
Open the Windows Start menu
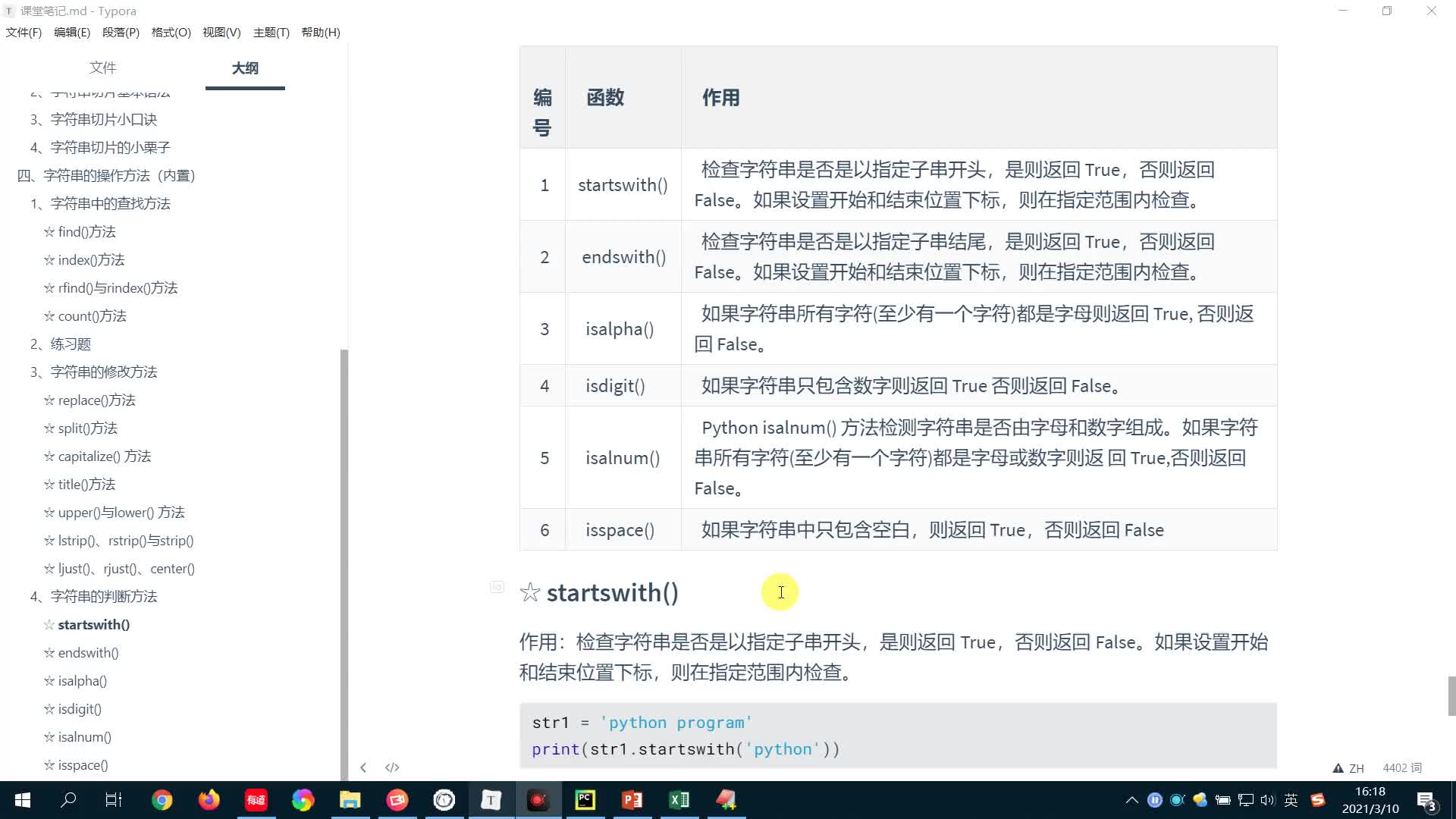click(23, 800)
